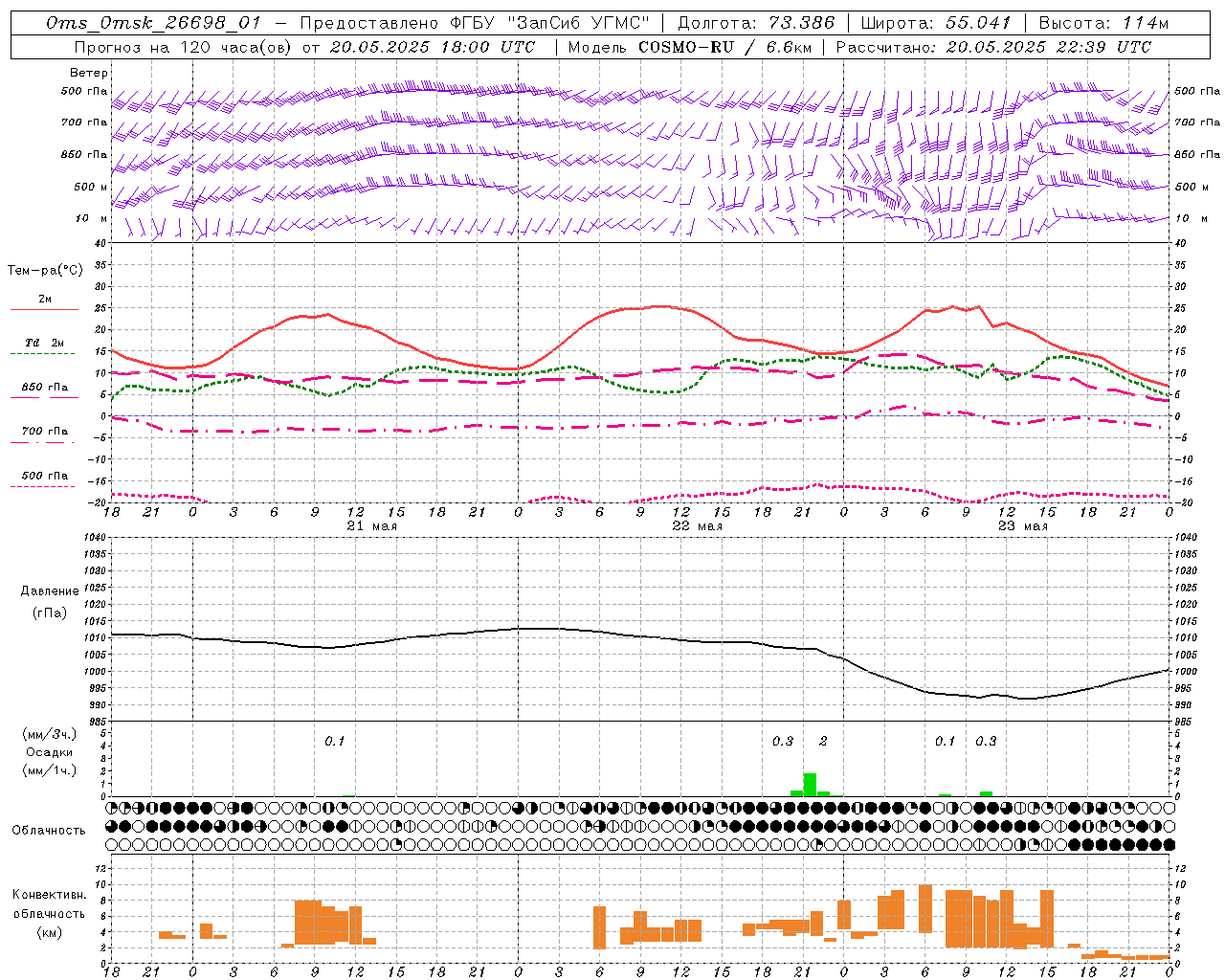
Task: Click the "500 гПа" temperature legend entry
Action: coord(44,476)
